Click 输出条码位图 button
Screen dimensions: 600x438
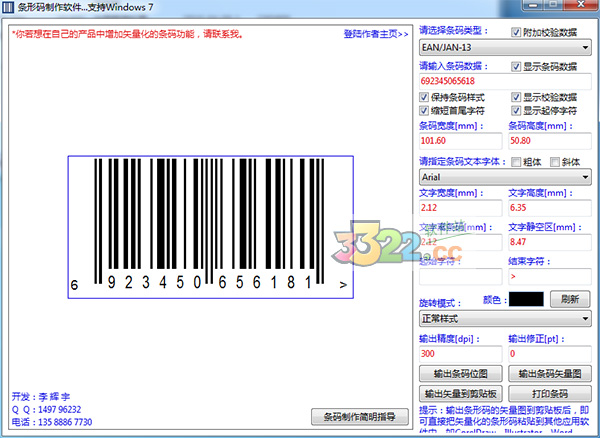461,374
